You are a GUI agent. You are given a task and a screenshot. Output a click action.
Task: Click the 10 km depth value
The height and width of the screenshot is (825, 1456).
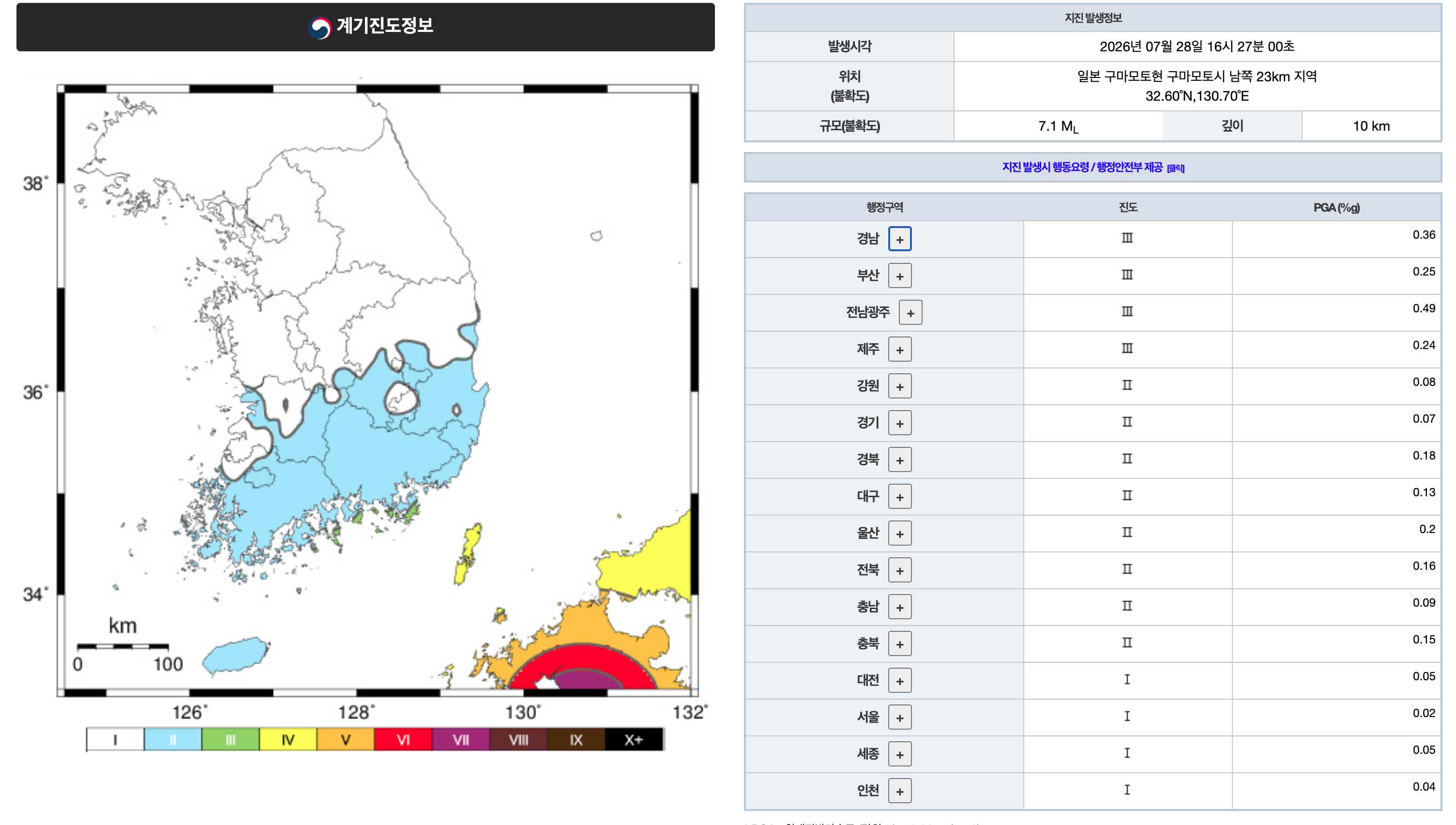1371,126
